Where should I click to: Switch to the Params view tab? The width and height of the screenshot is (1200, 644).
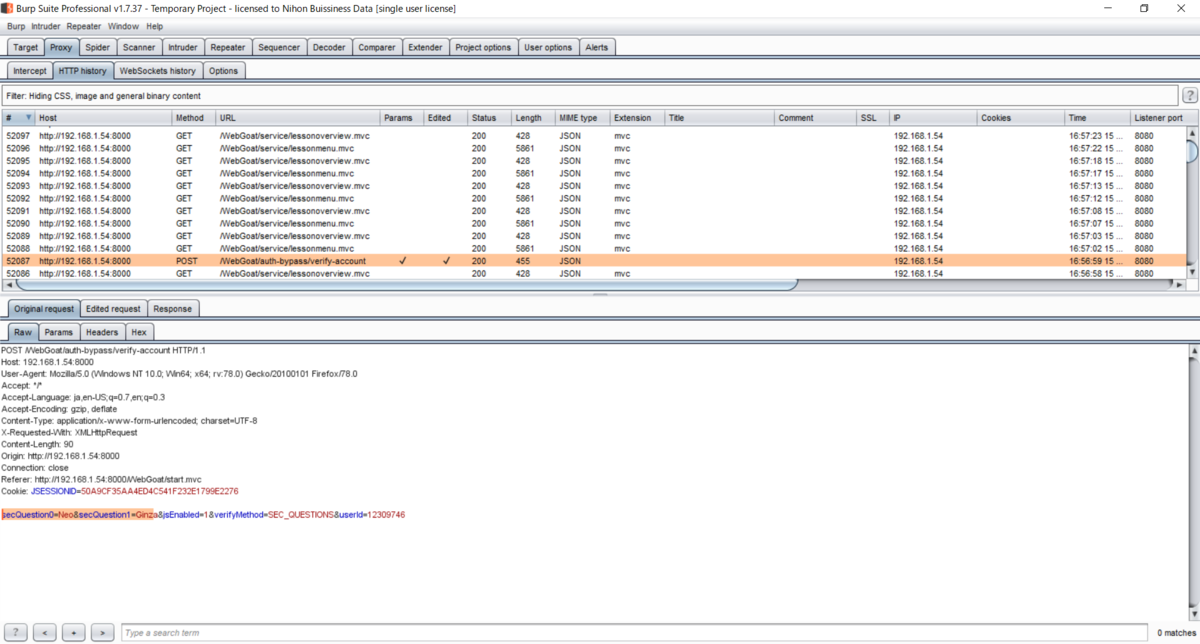(x=58, y=332)
